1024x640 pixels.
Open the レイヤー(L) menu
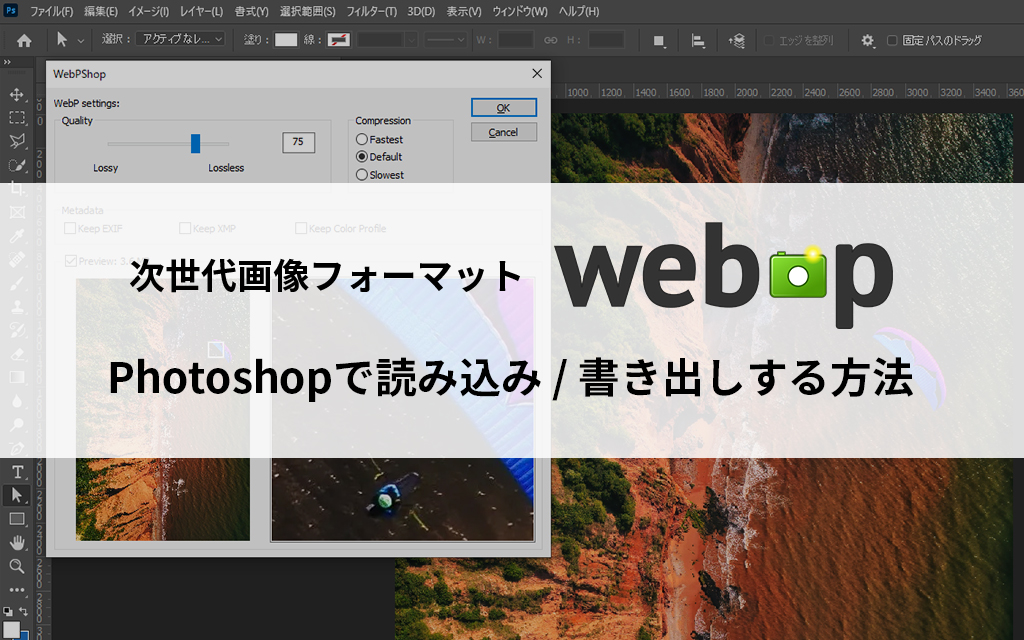pyautogui.click(x=201, y=11)
